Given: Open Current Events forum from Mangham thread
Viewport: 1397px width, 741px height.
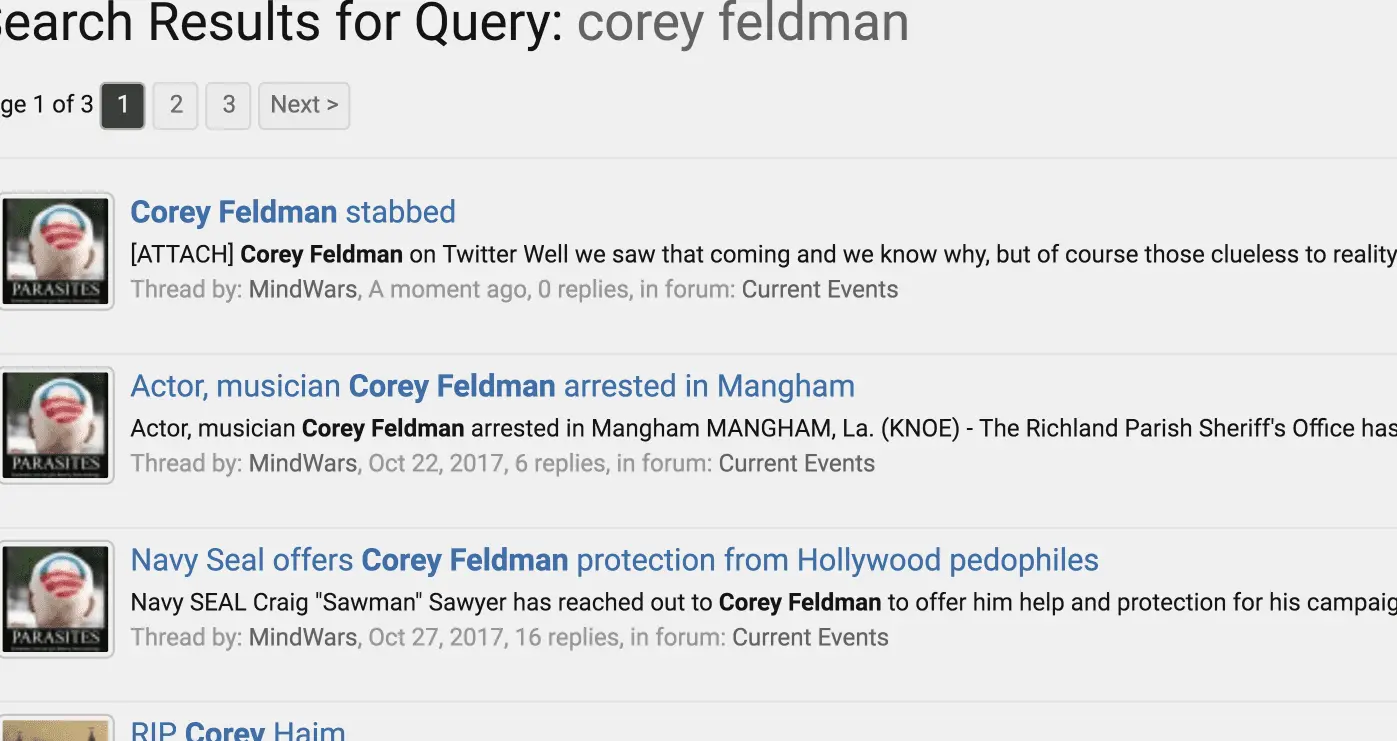Looking at the screenshot, I should point(796,464).
